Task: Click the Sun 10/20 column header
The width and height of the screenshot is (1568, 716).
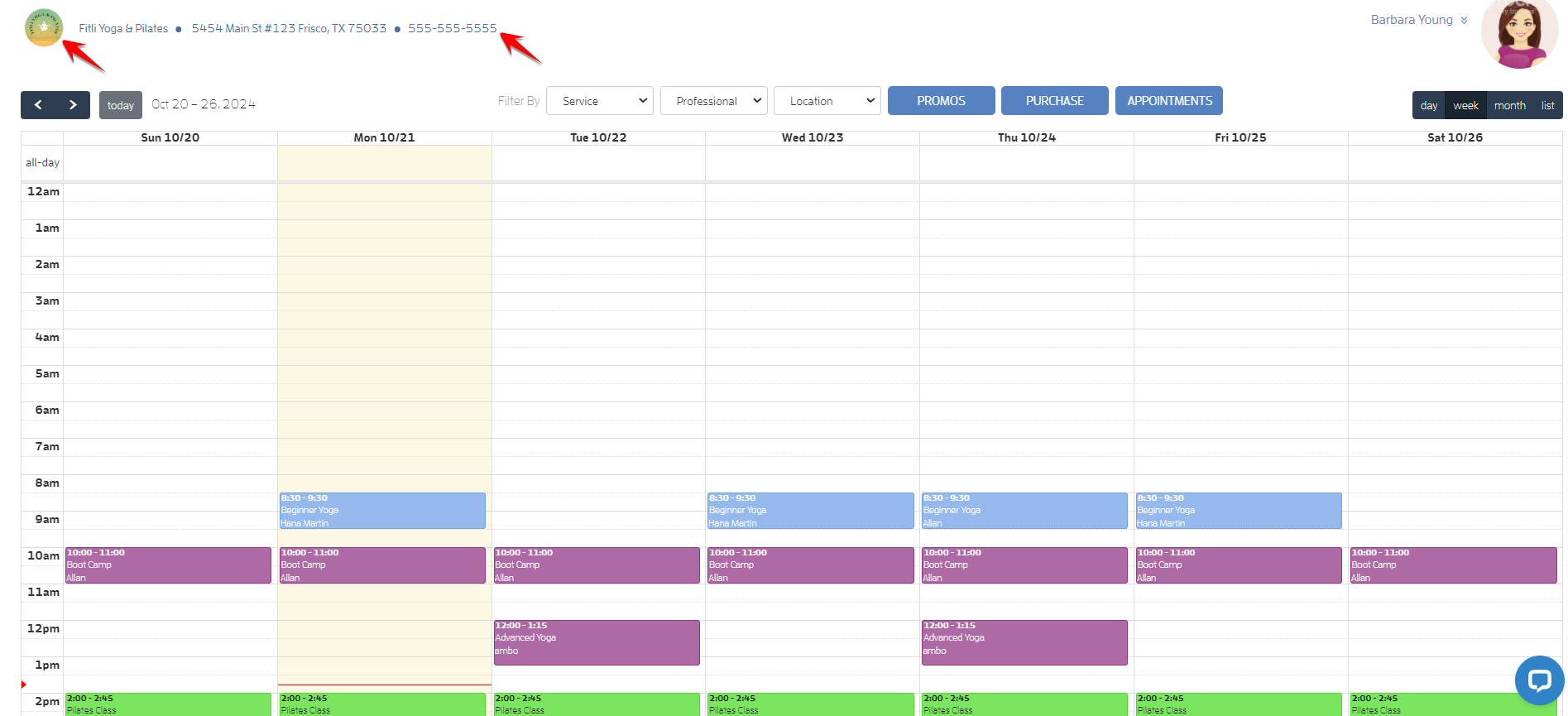Action: pos(170,137)
